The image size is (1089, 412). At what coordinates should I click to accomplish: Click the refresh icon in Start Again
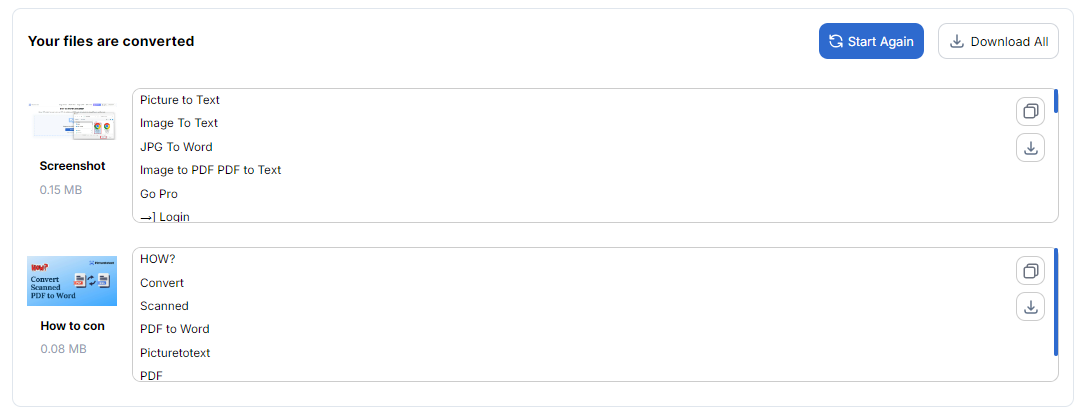836,42
